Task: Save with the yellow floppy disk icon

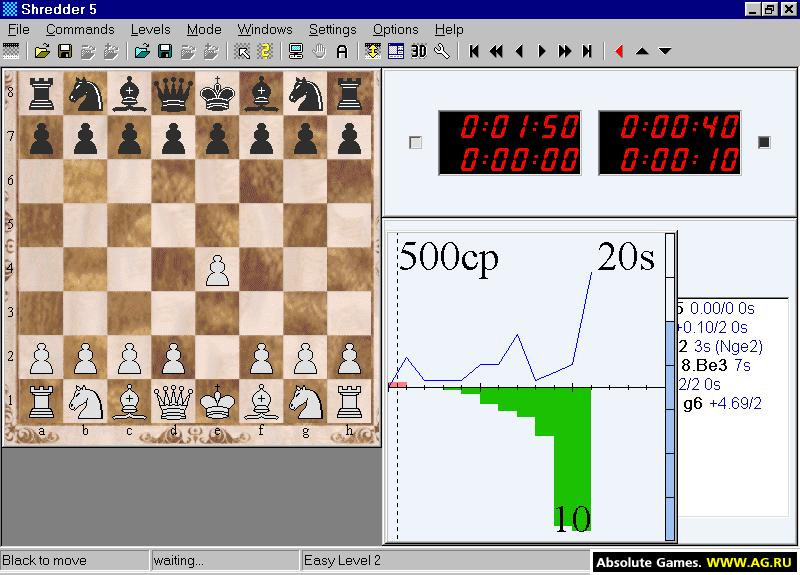Action: point(65,51)
